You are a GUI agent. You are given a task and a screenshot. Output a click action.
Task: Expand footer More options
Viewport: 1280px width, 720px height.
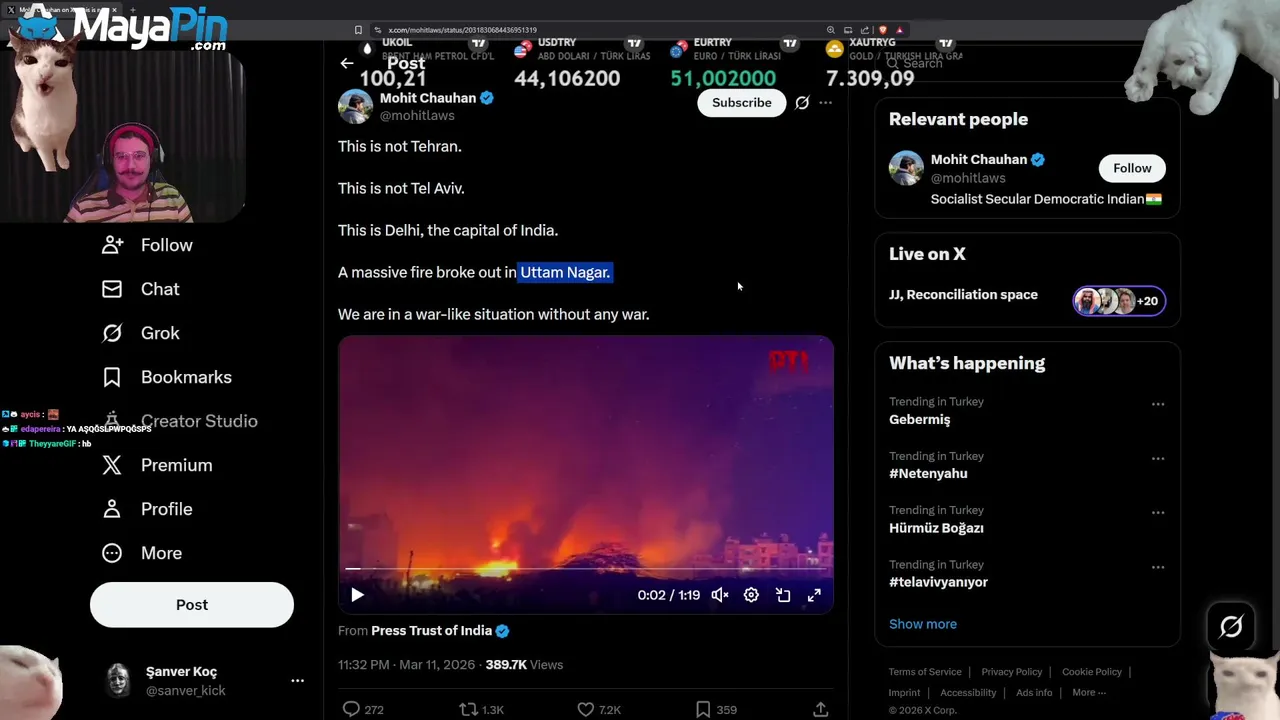[x=1089, y=693]
